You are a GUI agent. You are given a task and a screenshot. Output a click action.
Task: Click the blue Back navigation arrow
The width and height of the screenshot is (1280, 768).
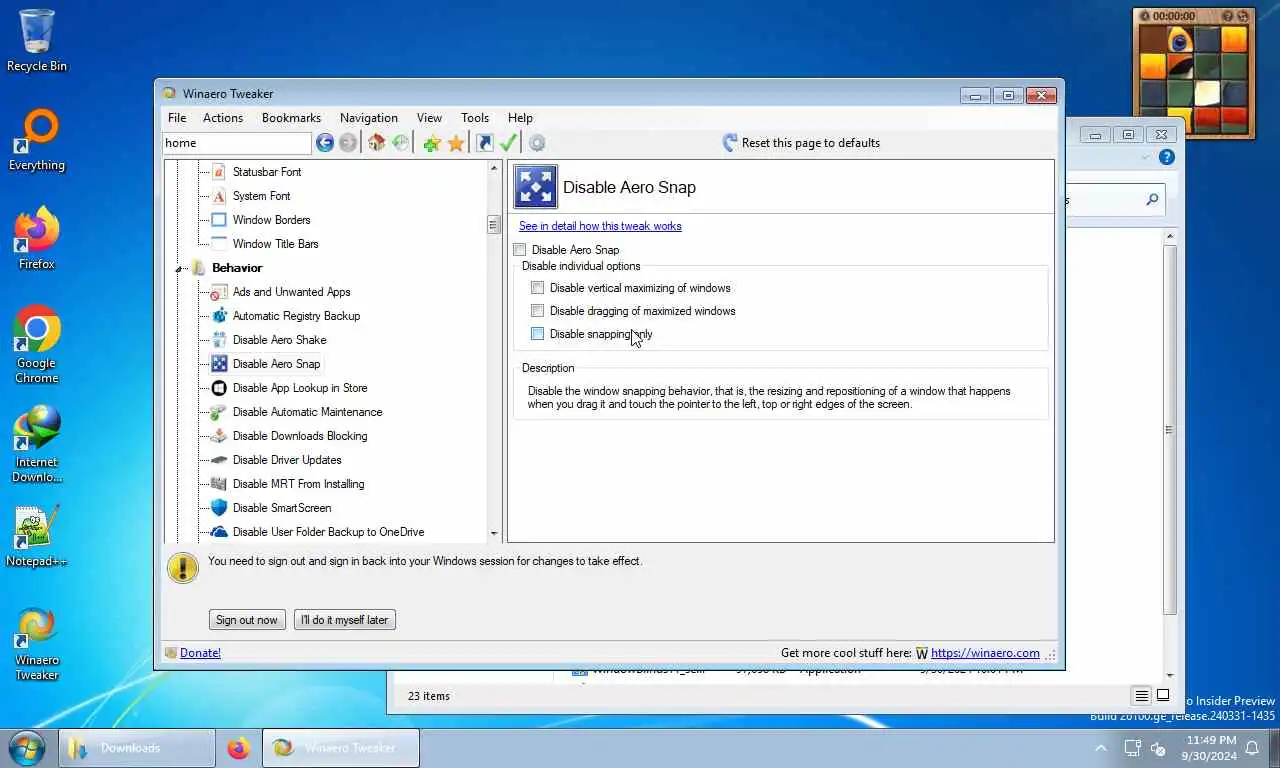pyautogui.click(x=325, y=143)
